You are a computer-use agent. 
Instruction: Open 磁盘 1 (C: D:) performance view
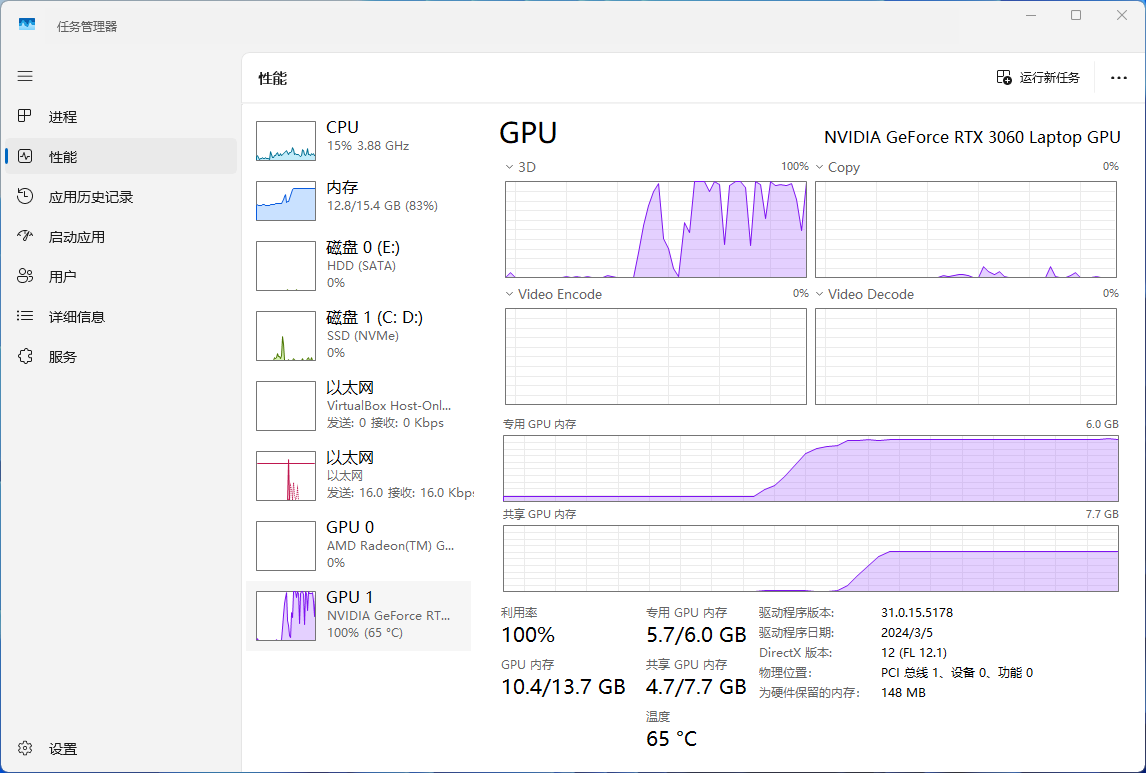358,335
